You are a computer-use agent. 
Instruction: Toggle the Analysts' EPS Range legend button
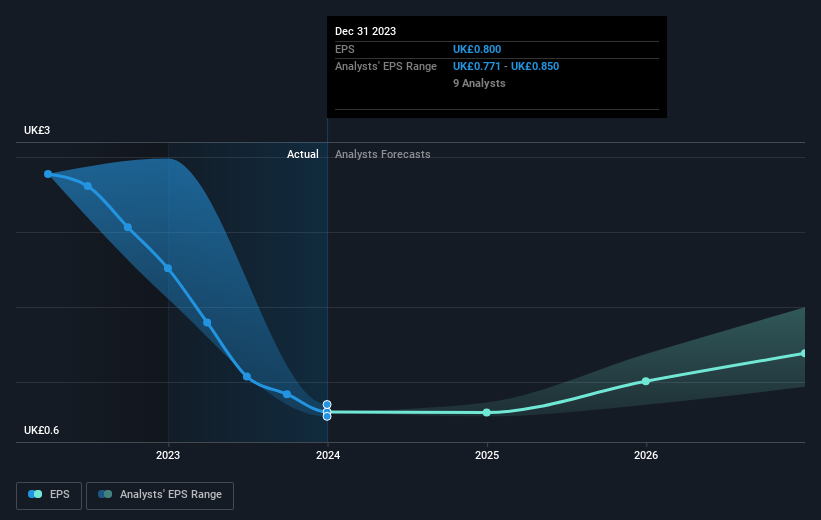point(160,495)
